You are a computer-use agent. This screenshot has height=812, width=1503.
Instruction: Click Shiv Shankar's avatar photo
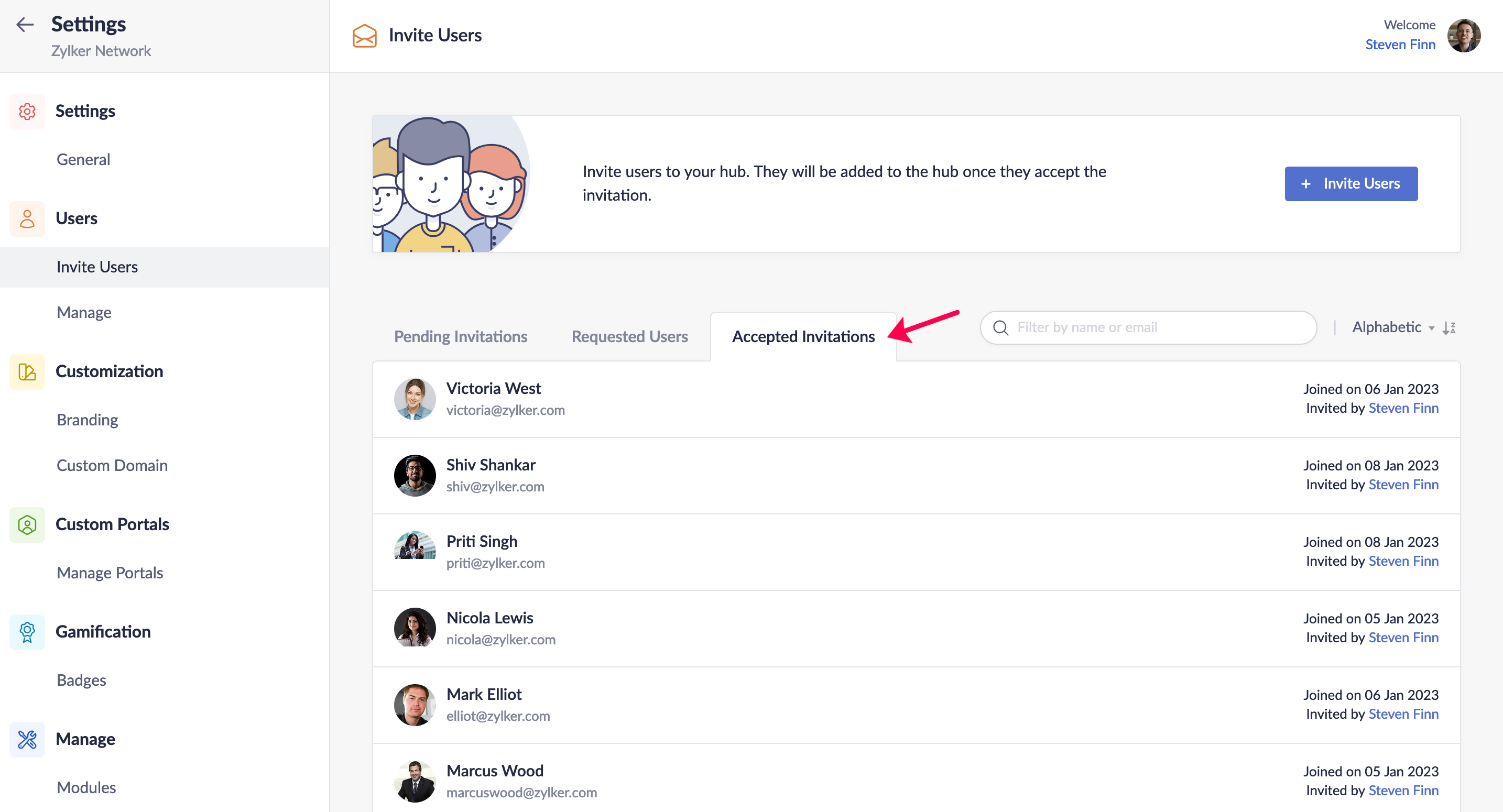pyautogui.click(x=415, y=476)
